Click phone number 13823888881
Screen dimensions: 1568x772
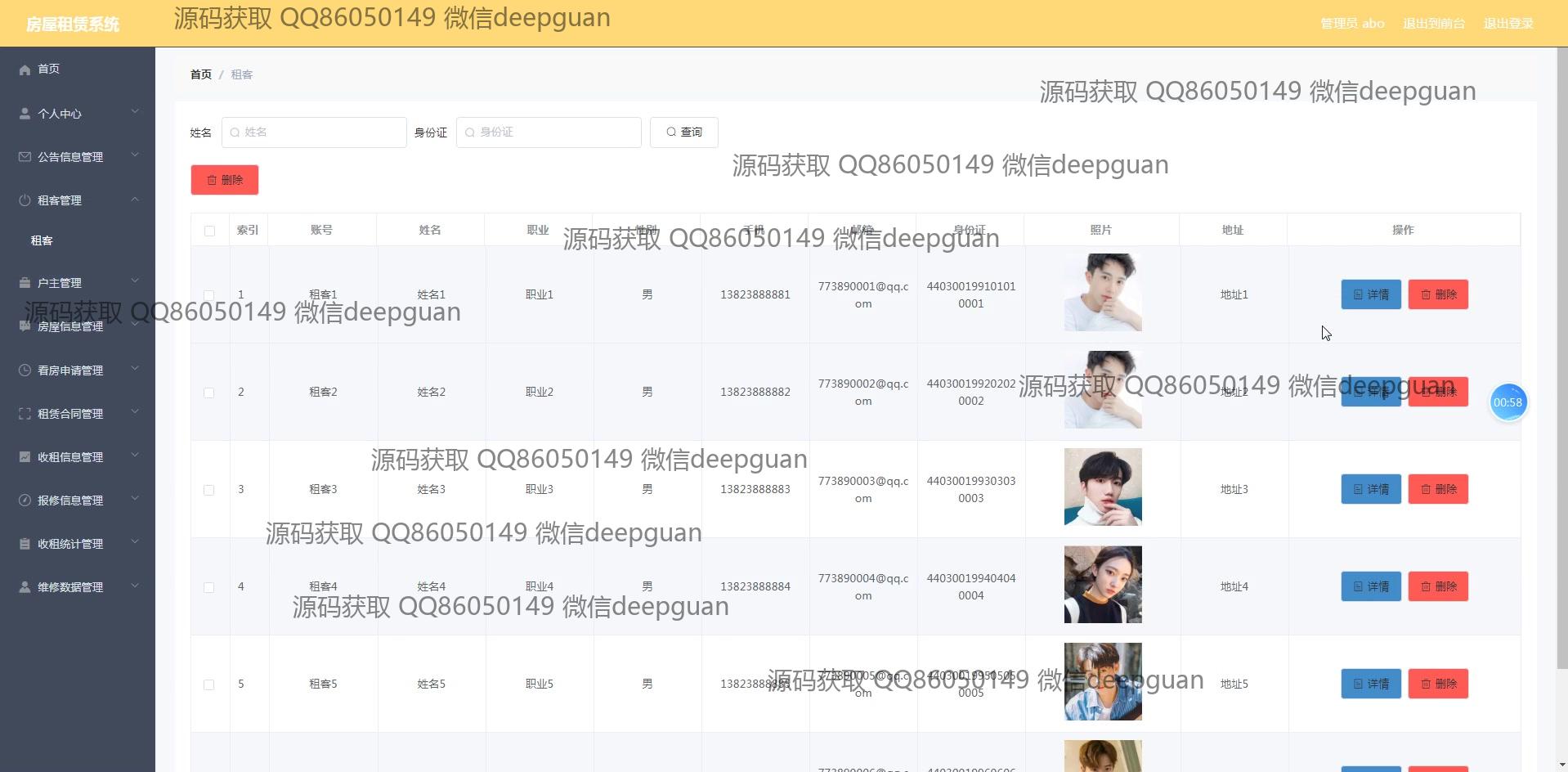coord(755,294)
